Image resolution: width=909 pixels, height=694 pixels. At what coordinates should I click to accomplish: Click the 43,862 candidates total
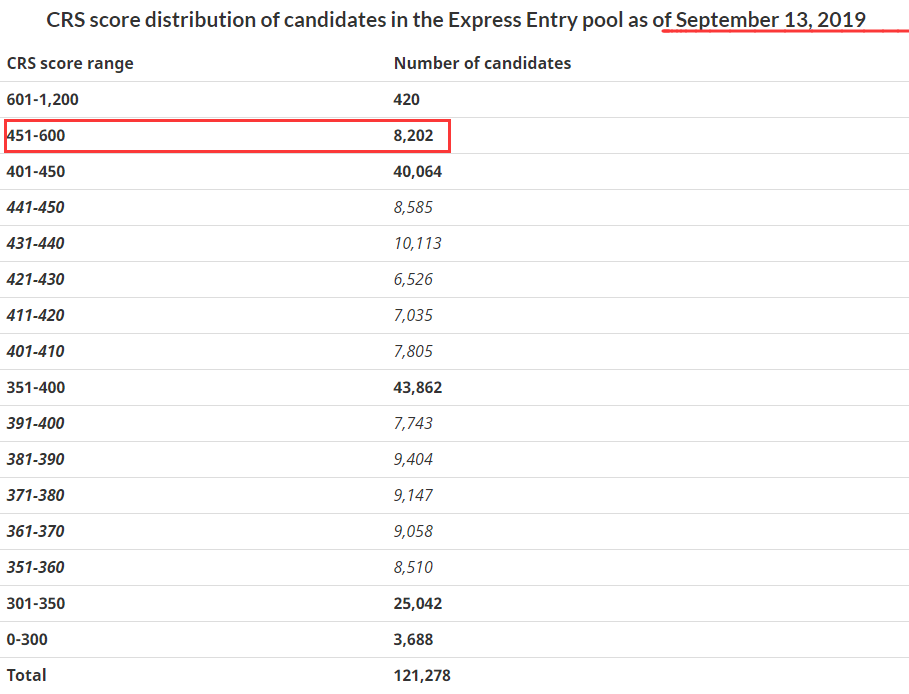point(417,387)
